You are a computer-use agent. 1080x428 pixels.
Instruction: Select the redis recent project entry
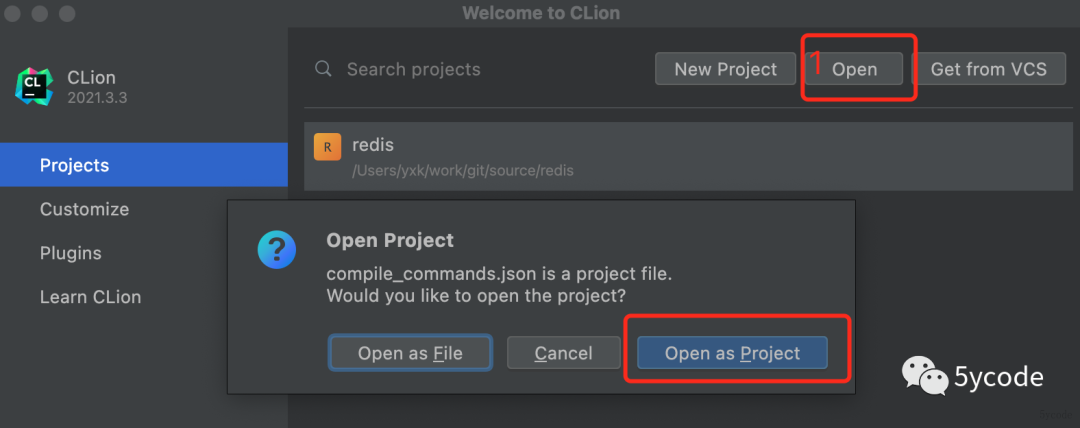click(x=688, y=156)
